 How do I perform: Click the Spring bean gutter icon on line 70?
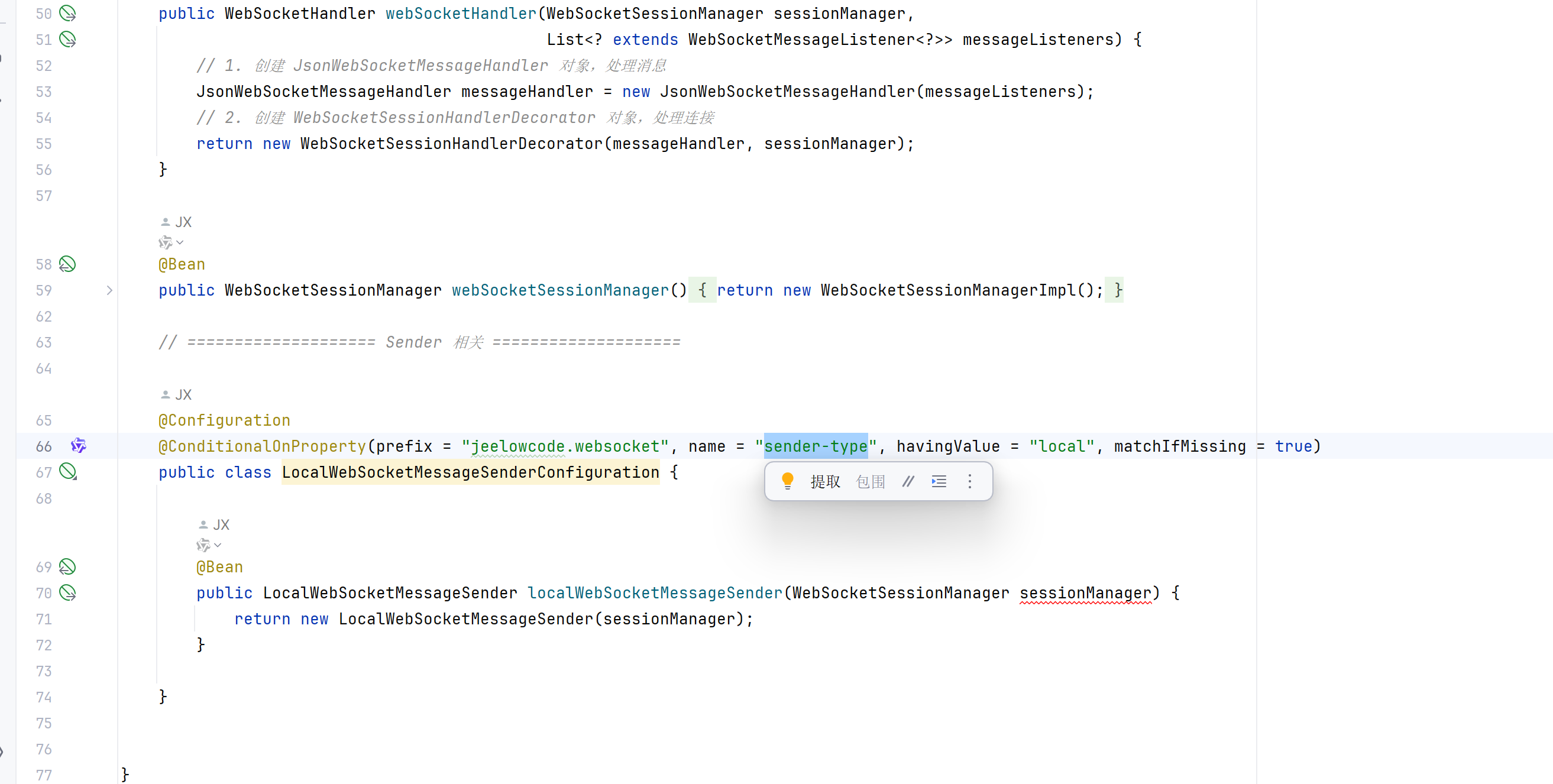(x=67, y=593)
